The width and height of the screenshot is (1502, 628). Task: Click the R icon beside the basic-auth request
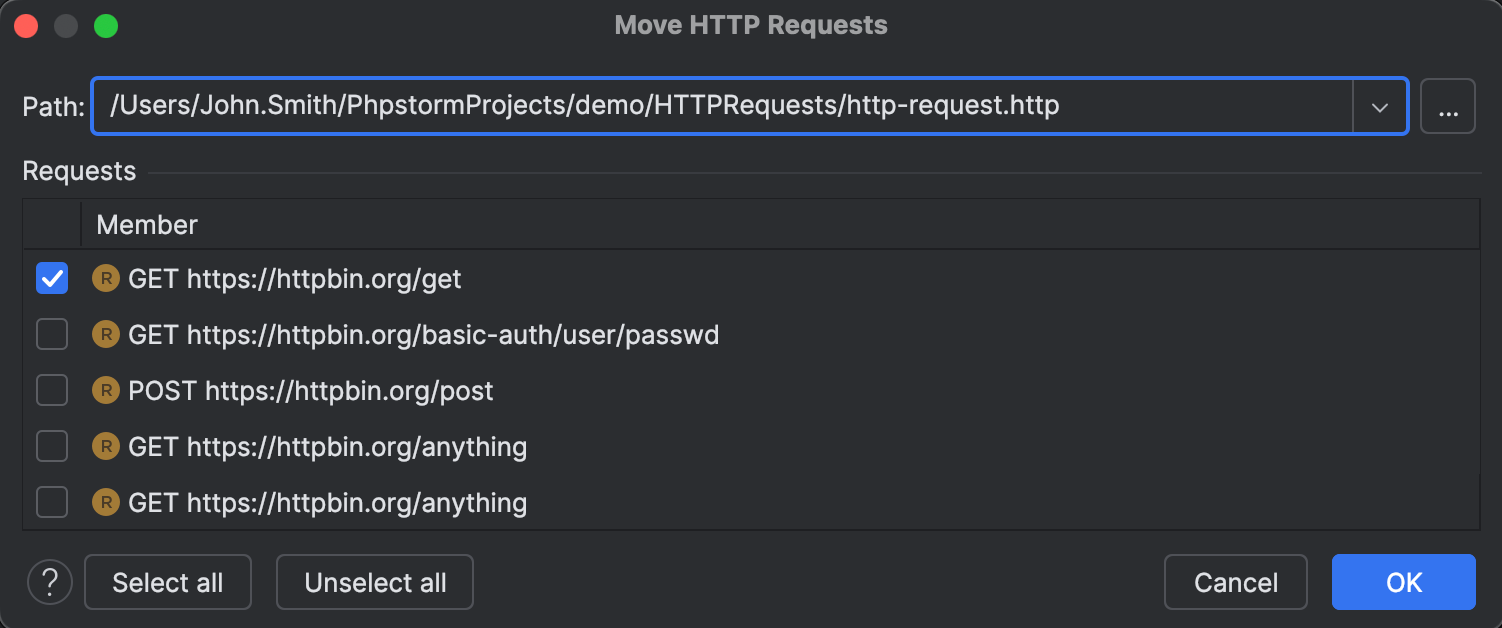[x=106, y=335]
